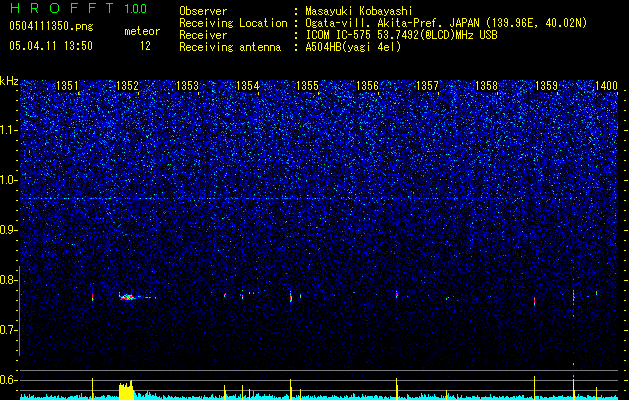Click the 1357 time marker
Screen dimensions: 629x400
pos(428,86)
